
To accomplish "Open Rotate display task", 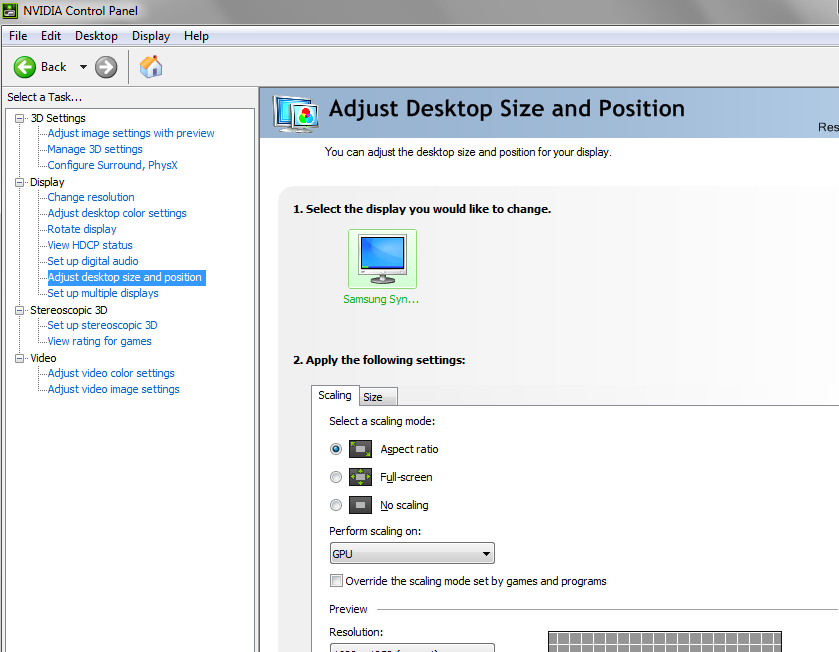I will (81, 229).
